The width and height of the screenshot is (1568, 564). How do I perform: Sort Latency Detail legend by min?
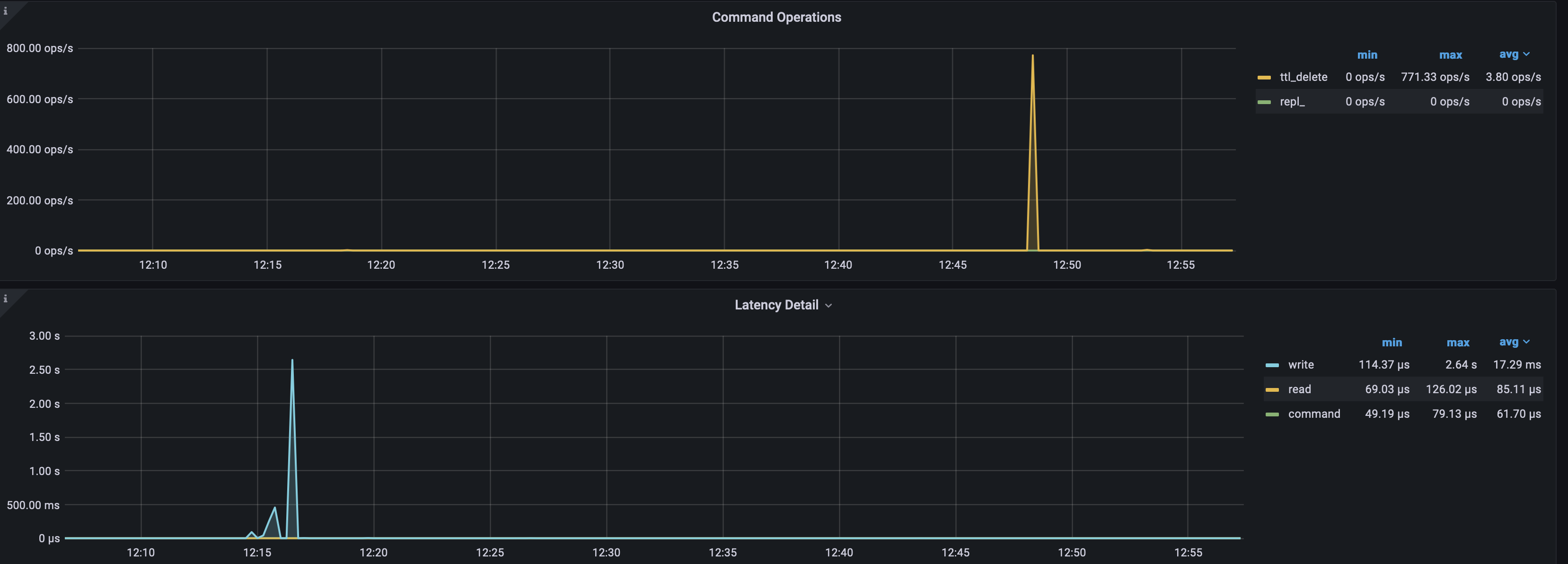point(1391,343)
